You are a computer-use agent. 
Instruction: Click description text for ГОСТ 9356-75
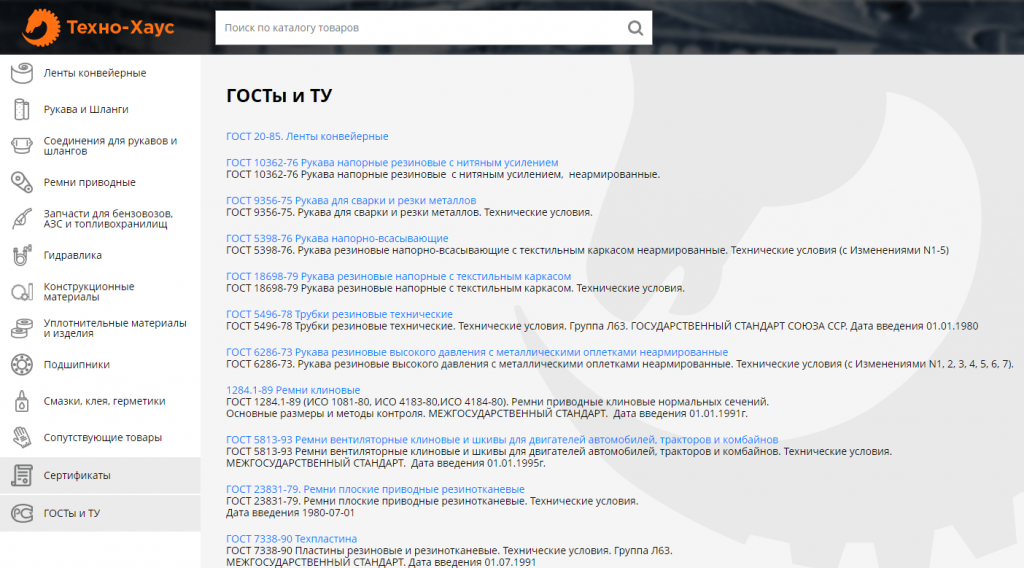click(x=409, y=212)
